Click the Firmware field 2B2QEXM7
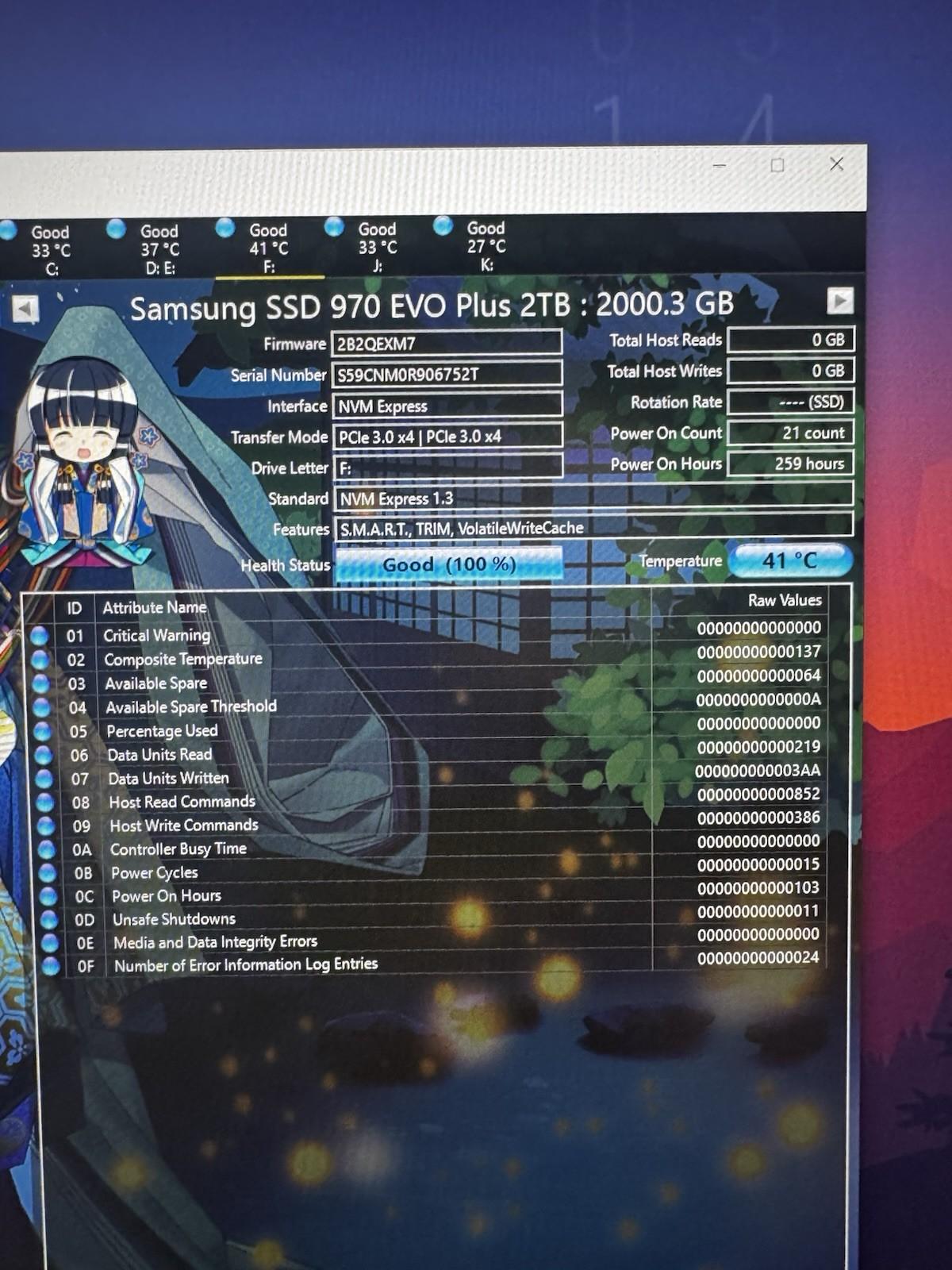Image resolution: width=952 pixels, height=1270 pixels. pyautogui.click(x=447, y=343)
